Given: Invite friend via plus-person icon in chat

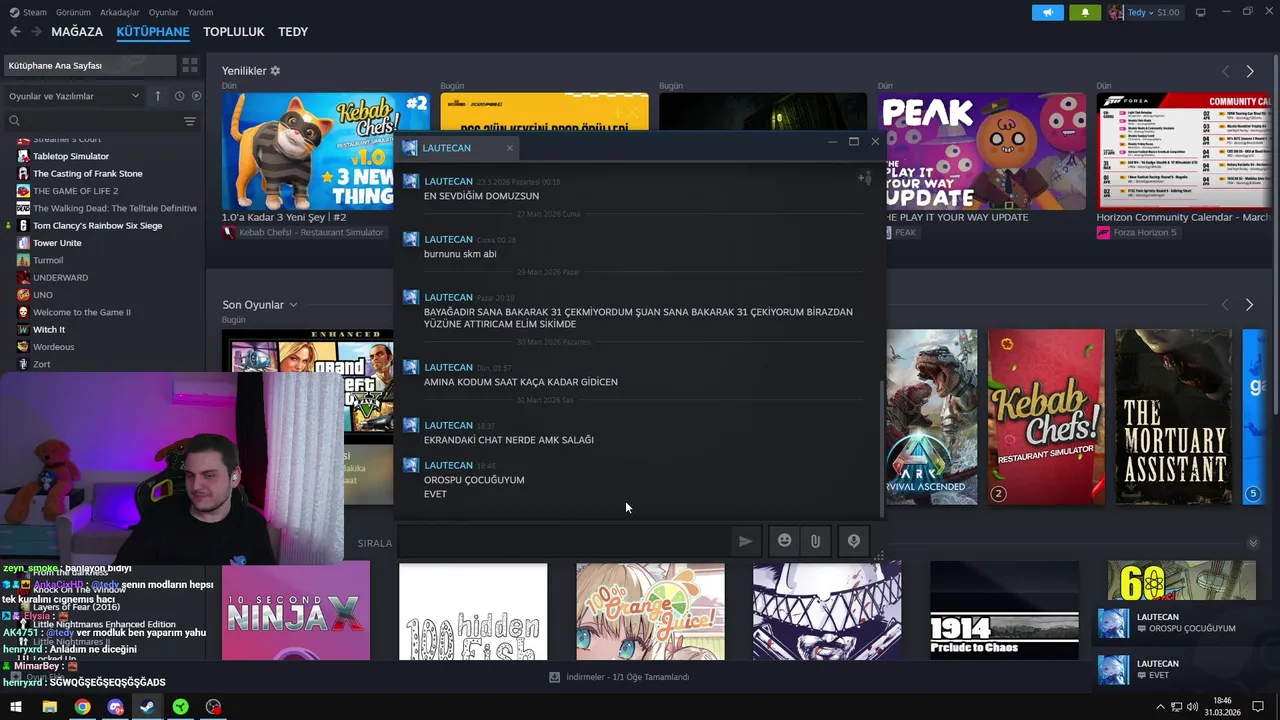Looking at the screenshot, I should coord(865,179).
